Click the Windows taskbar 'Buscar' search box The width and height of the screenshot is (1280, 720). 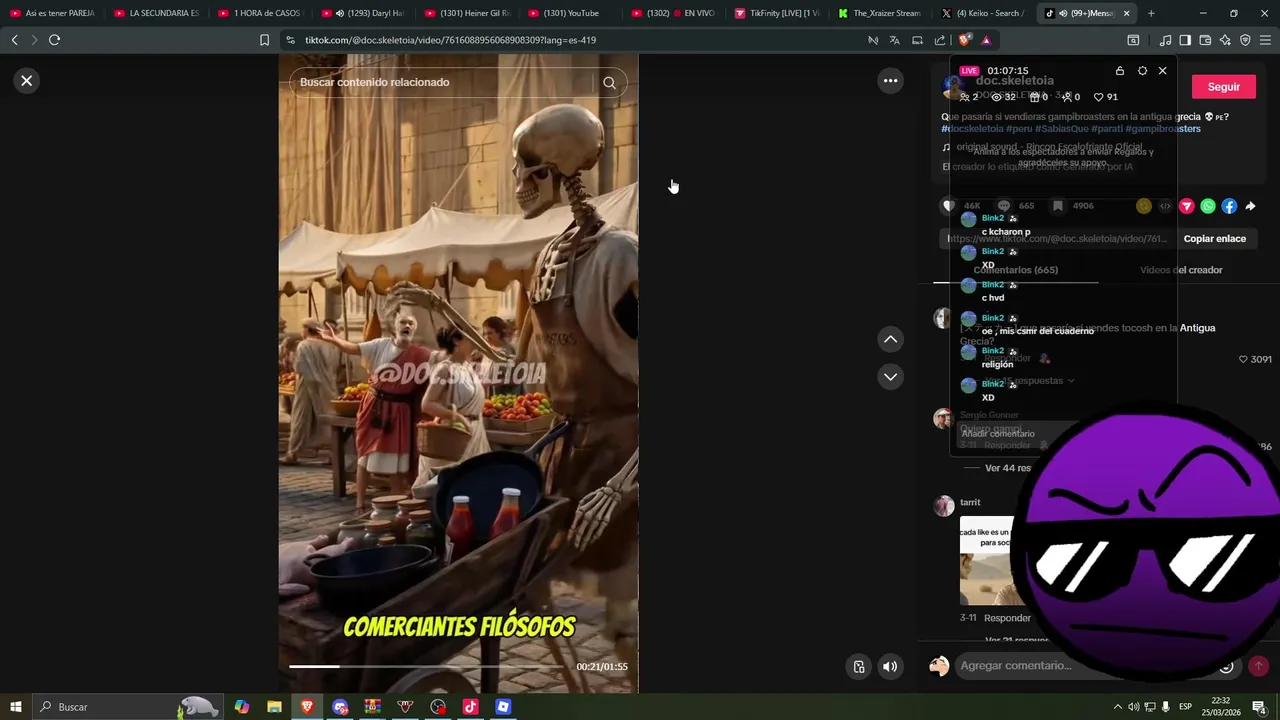[x=126, y=707]
